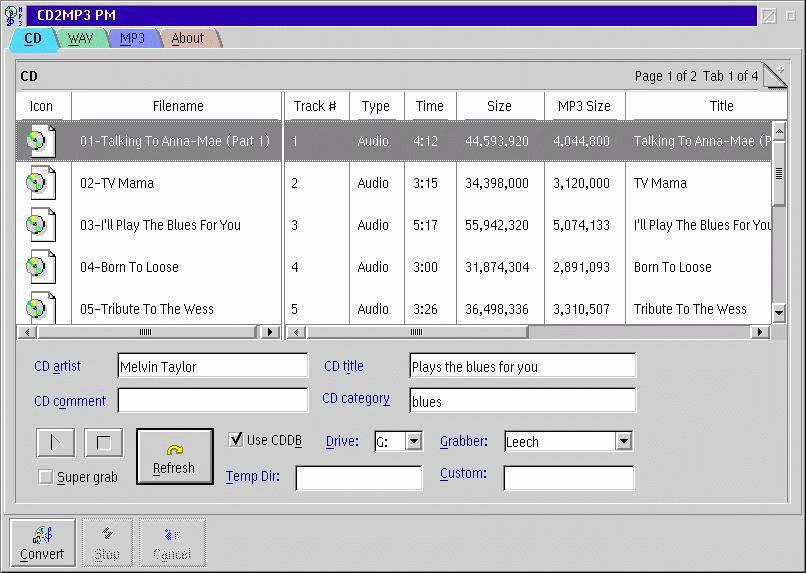806x573 pixels.
Task: Click MP3 size value 5,074,133
Action: tap(581, 225)
